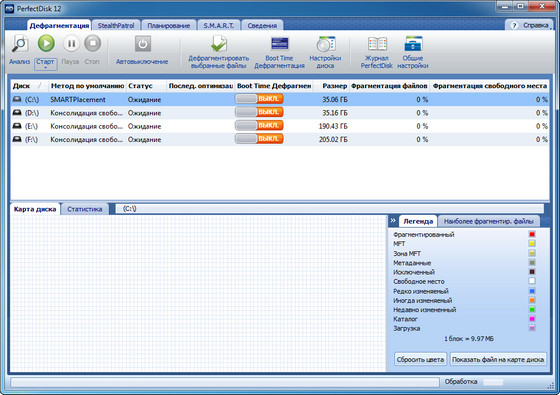
Task: Open Boot Time Дефрагментация tool
Action: coord(279,44)
